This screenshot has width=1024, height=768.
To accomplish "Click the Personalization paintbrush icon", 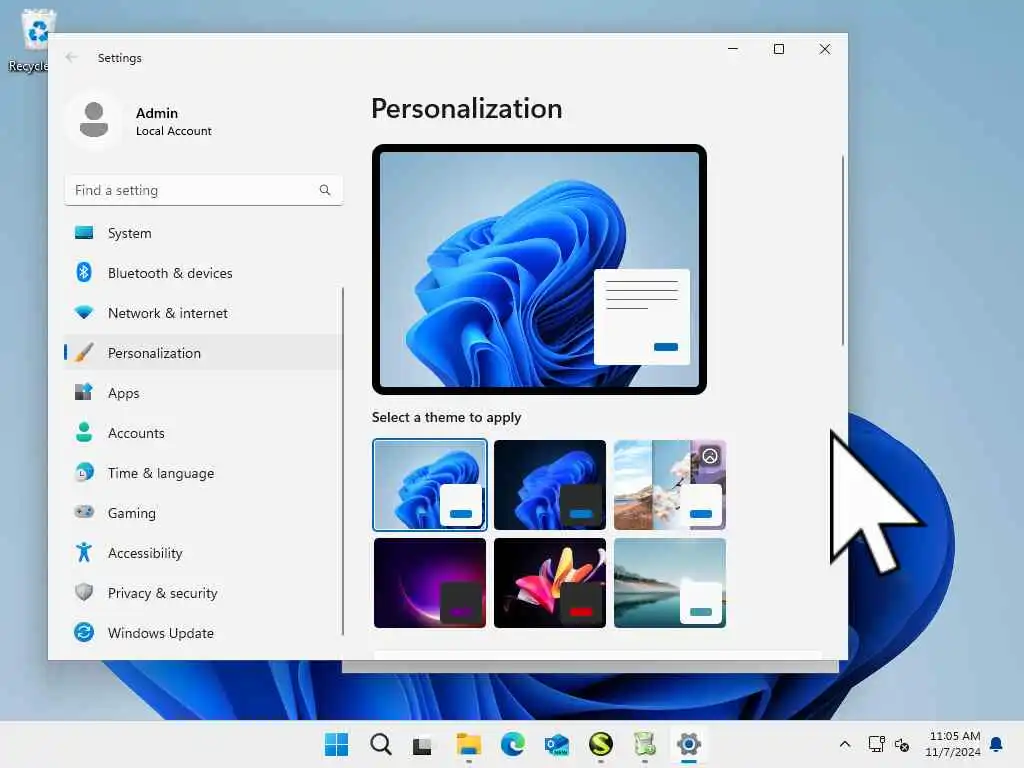I will (84, 353).
